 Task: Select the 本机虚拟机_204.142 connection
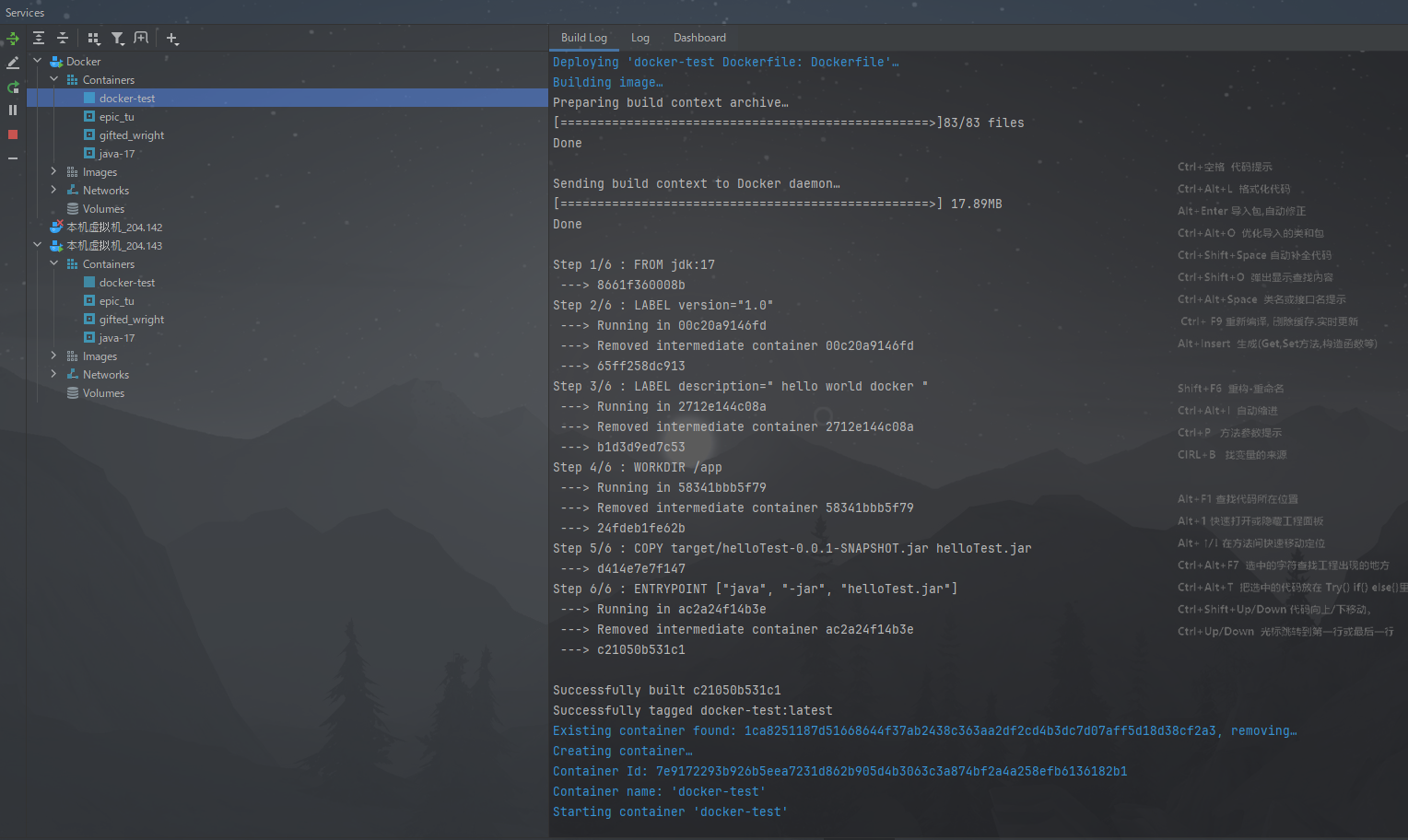pos(114,227)
